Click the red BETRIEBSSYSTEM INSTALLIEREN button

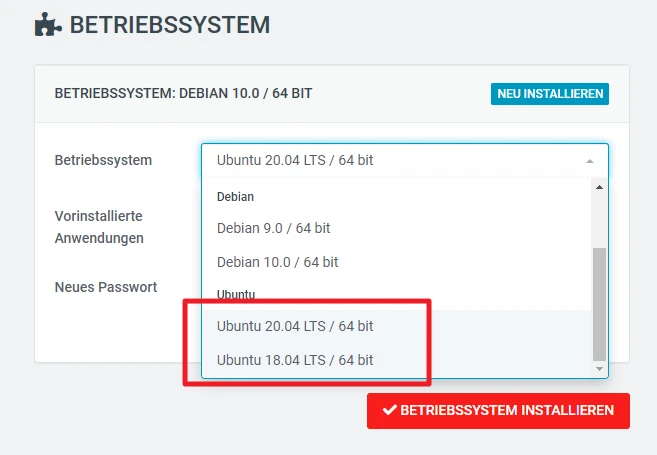point(498,410)
